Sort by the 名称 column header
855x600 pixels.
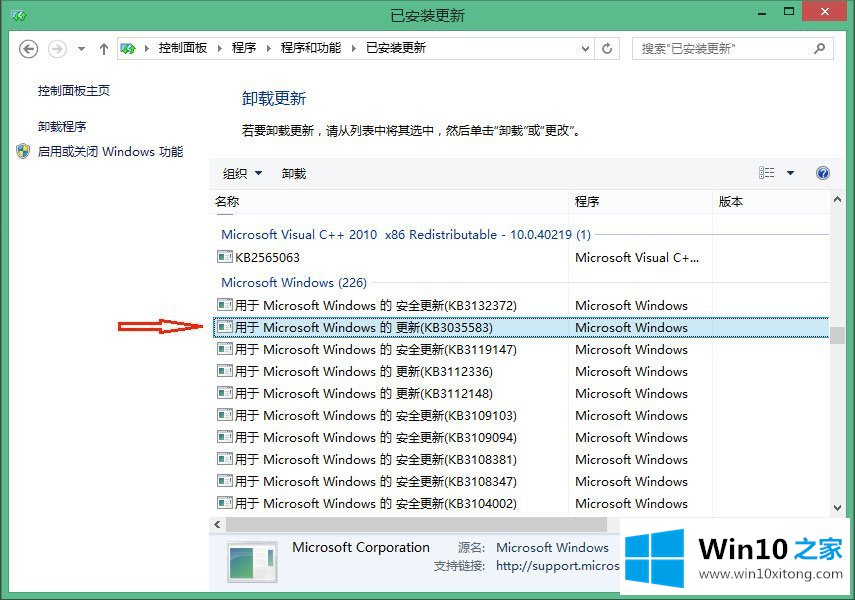388,202
